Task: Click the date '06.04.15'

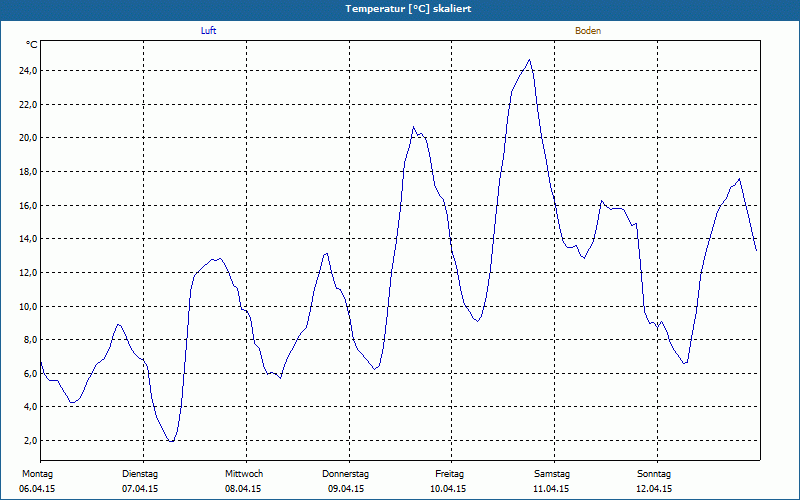Action: [x=37, y=489]
